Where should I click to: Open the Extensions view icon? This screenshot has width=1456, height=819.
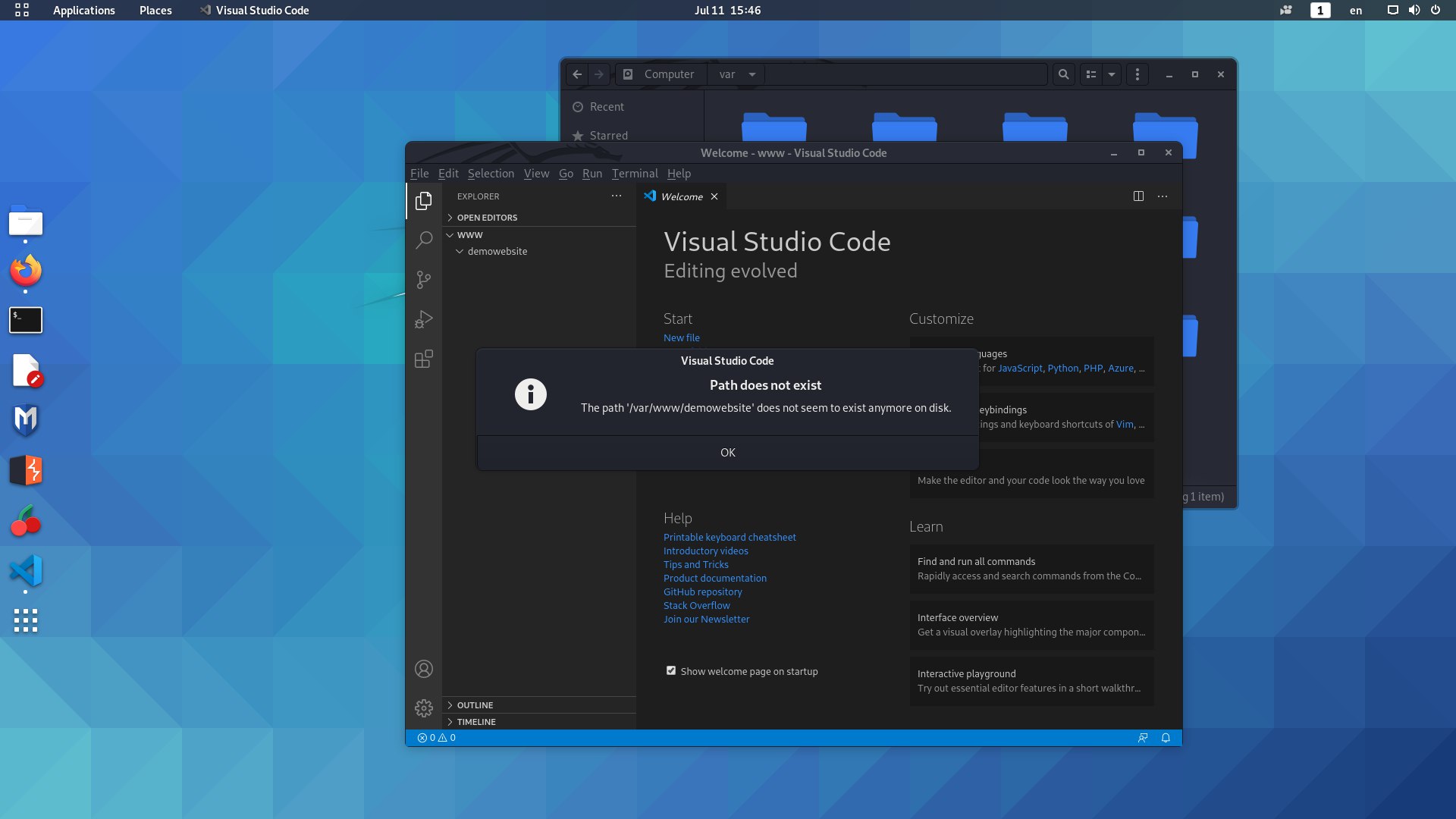[x=424, y=359]
